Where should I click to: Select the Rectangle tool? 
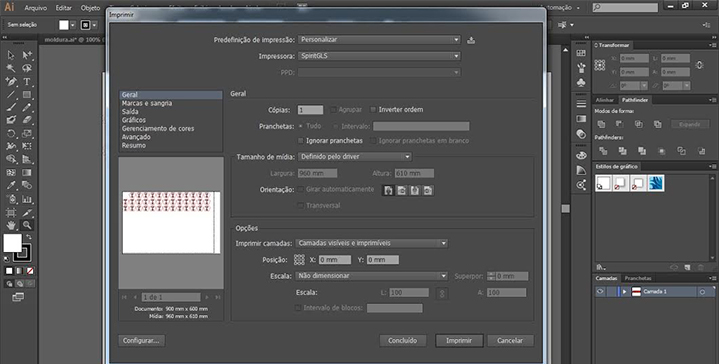coord(27,95)
